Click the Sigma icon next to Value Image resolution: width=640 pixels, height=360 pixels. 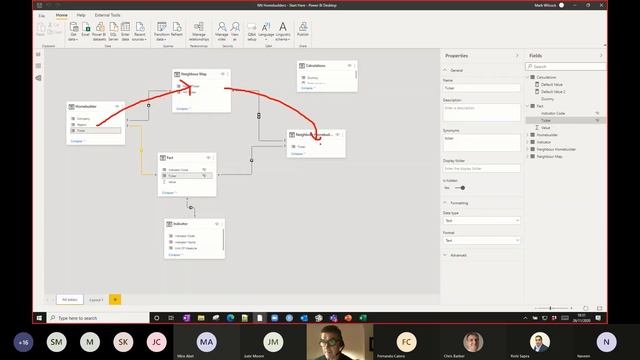(537, 128)
